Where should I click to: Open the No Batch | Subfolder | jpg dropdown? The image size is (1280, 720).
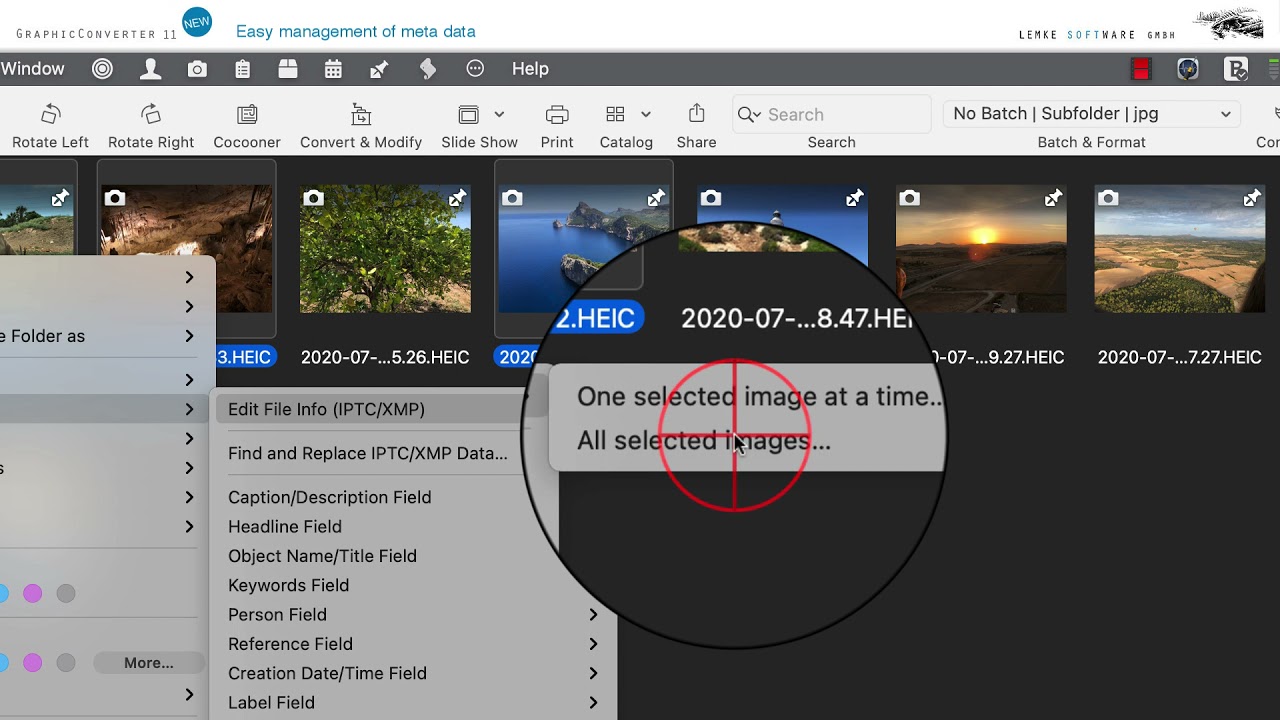pyautogui.click(x=1092, y=114)
